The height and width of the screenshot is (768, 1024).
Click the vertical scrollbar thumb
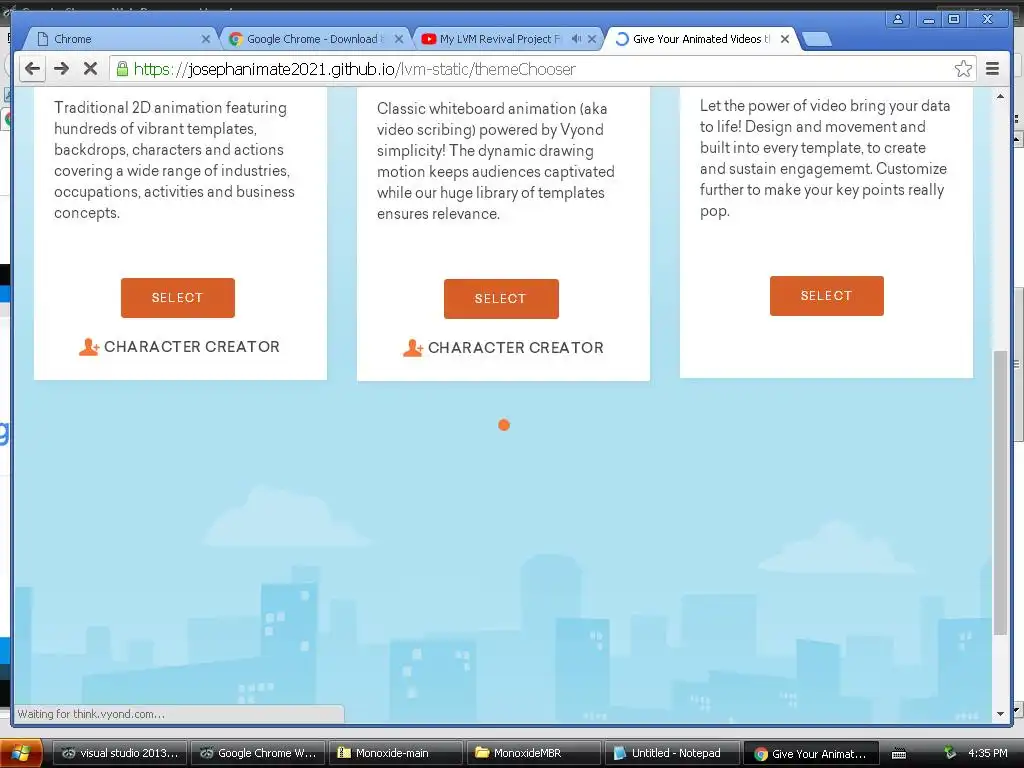point(1000,493)
